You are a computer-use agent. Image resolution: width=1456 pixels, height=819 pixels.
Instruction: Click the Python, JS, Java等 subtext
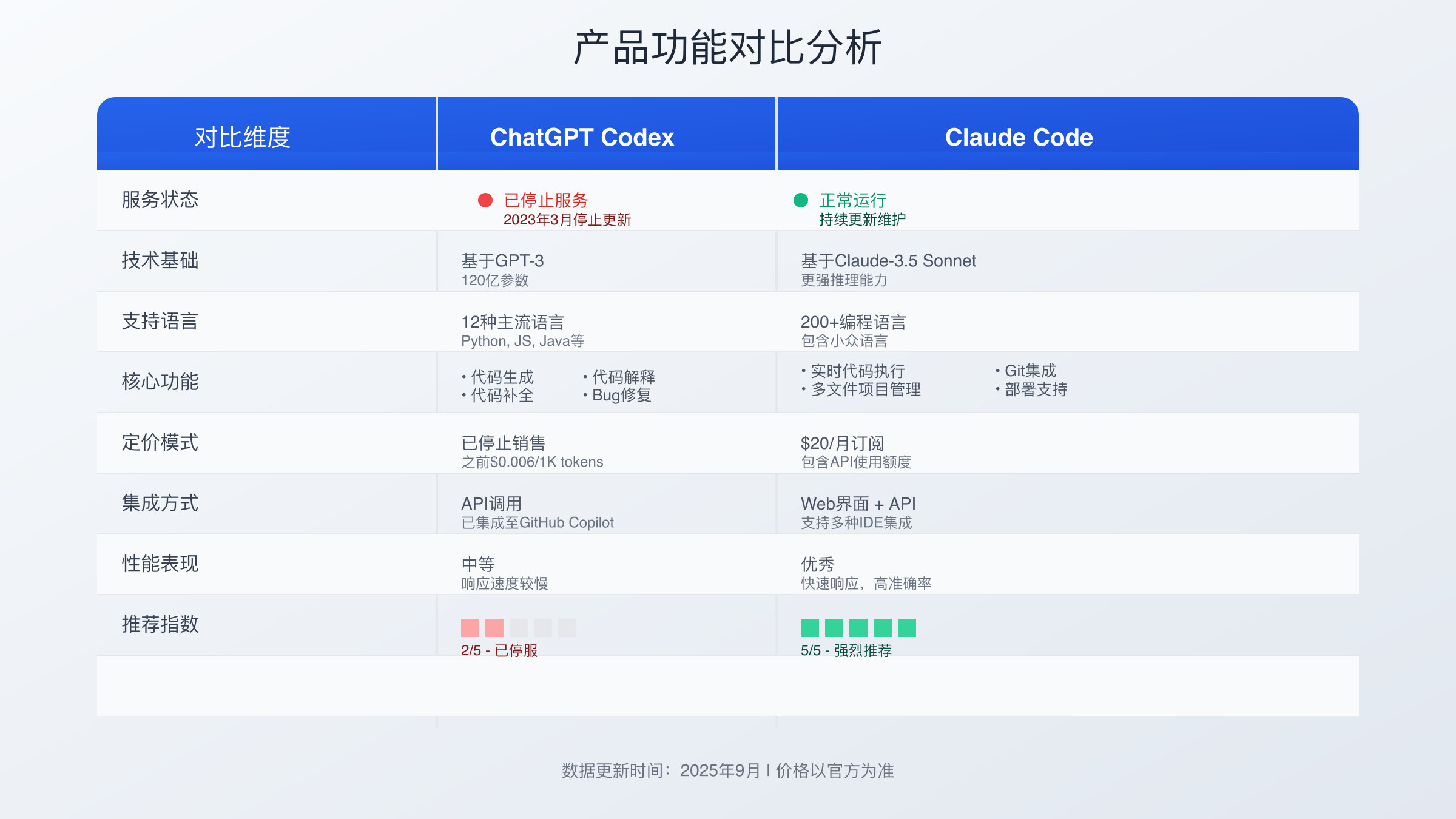523,341
